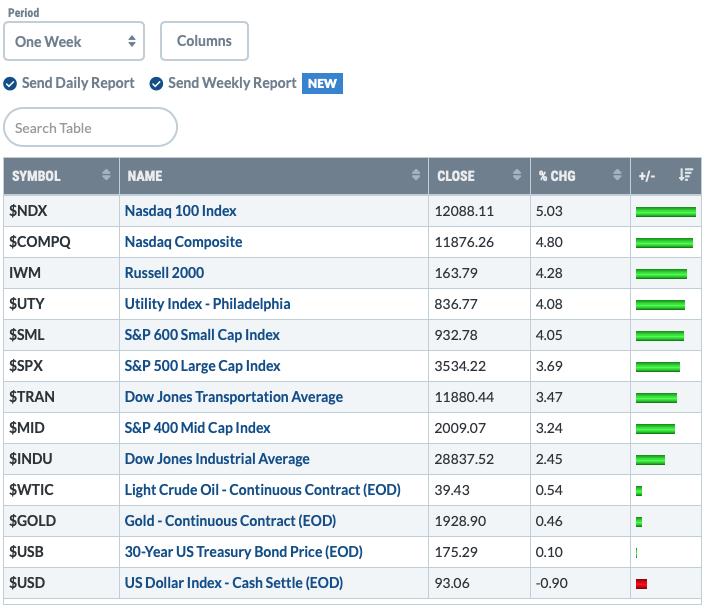The width and height of the screenshot is (706, 608).
Task: Sort by the SYMBOL column arrows
Action: (106, 175)
